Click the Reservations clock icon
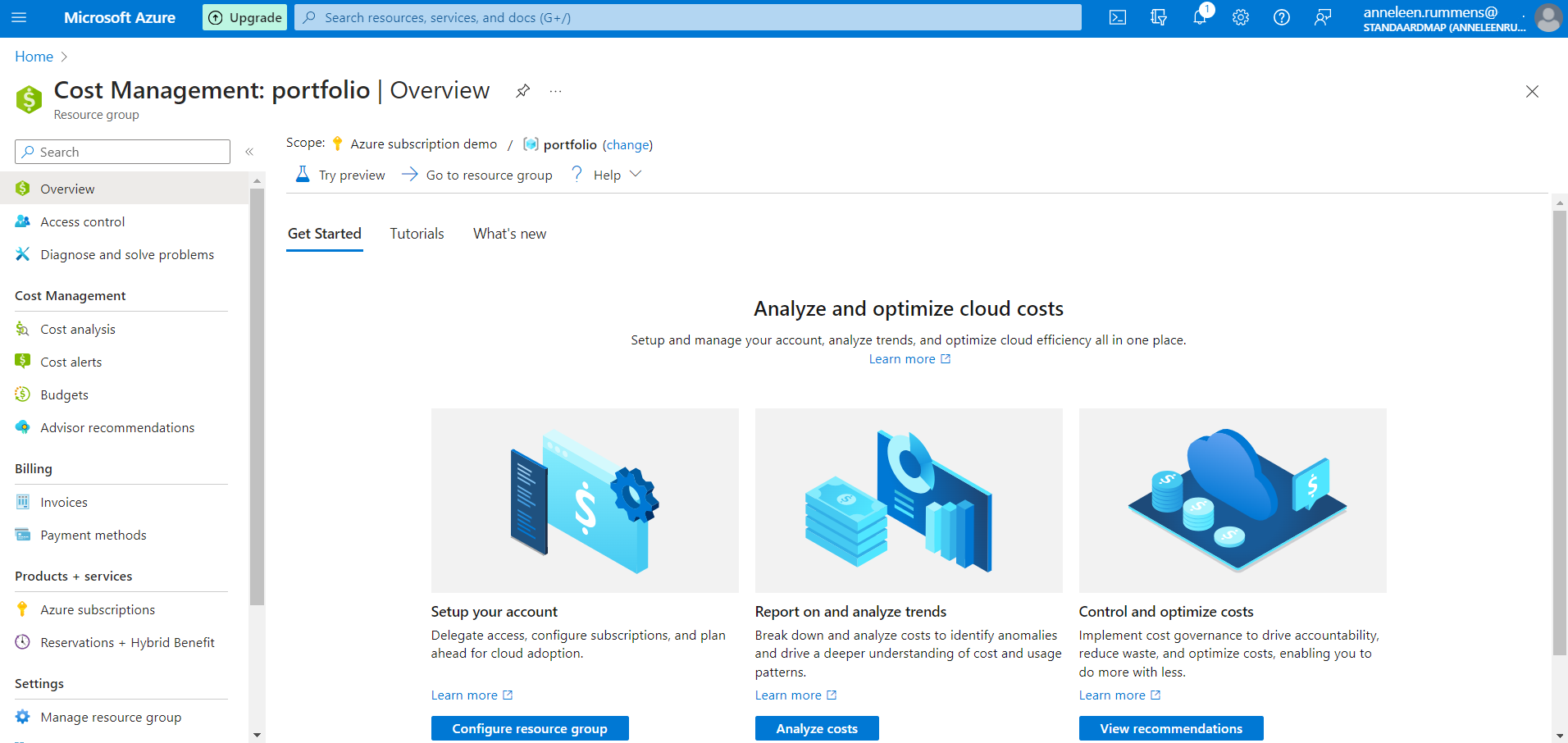This screenshot has height=743, width=1568. [23, 642]
